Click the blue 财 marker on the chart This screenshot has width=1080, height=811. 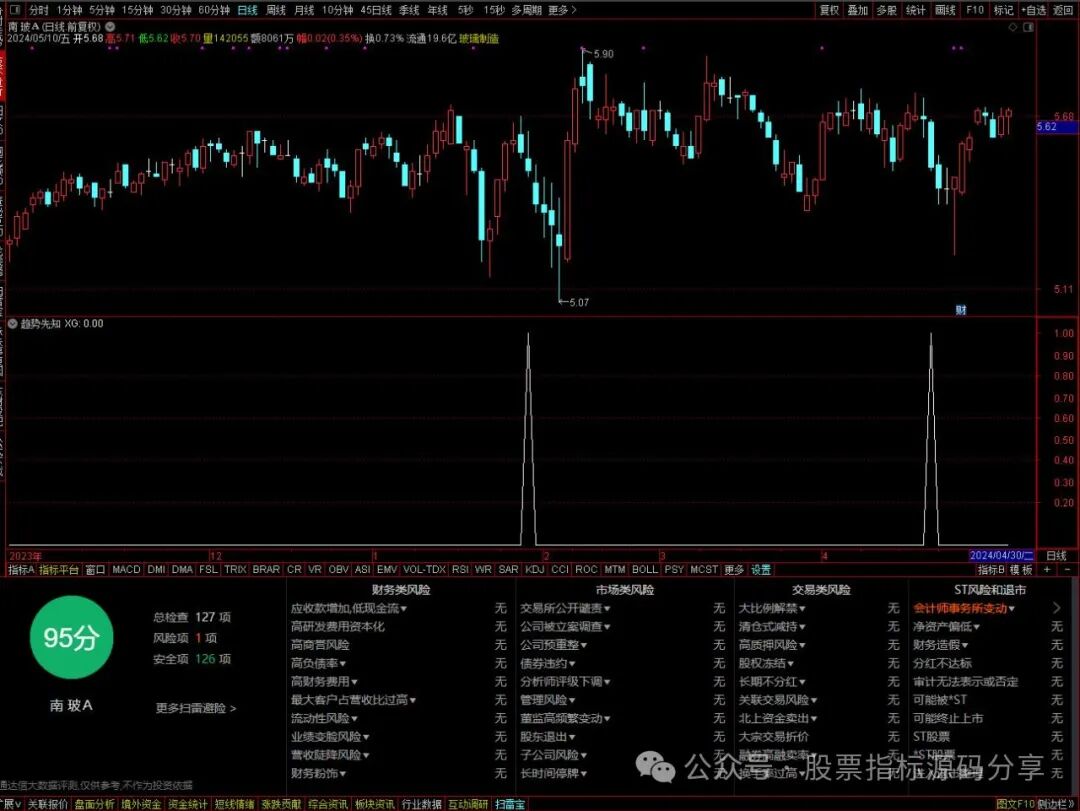(x=961, y=310)
